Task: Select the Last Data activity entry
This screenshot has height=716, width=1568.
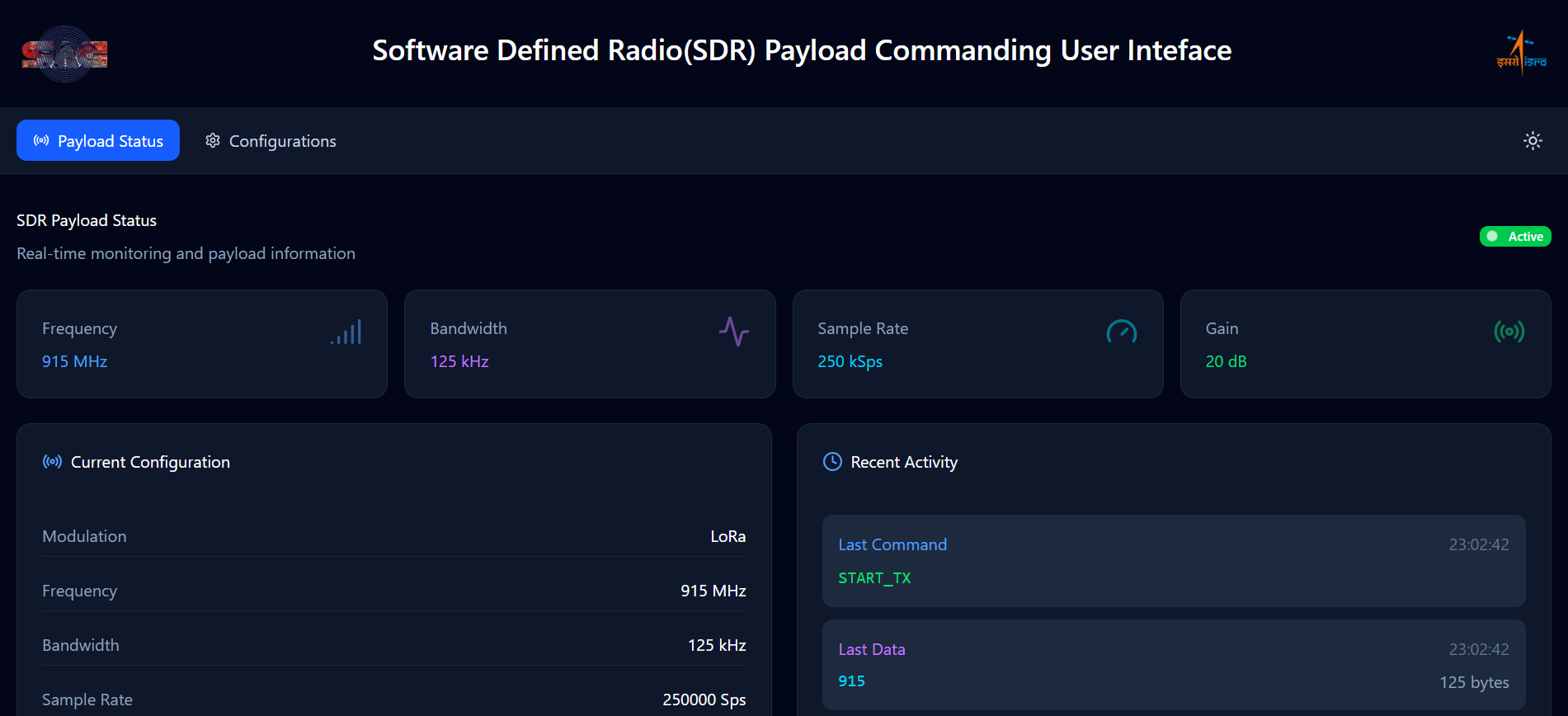Action: [x=1173, y=665]
